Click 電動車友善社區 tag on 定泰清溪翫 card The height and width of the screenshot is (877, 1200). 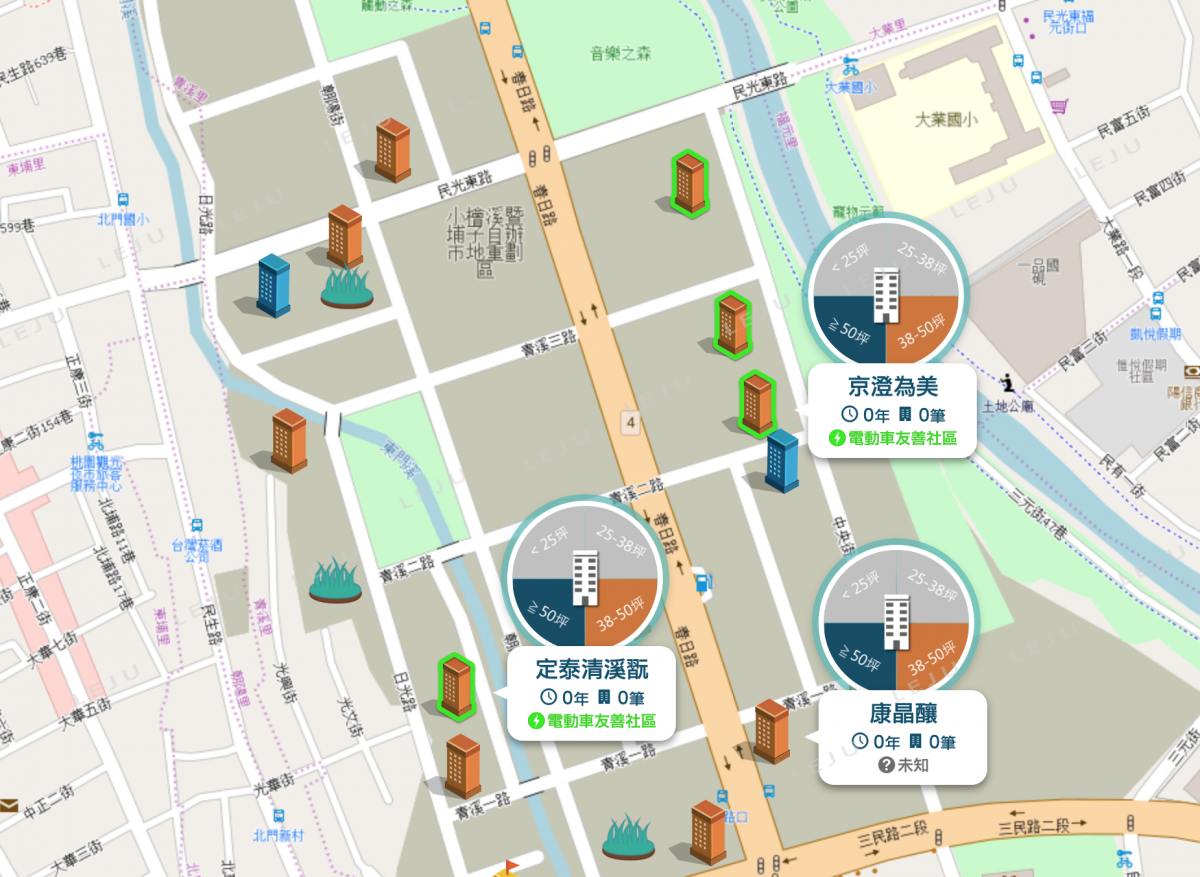click(592, 721)
